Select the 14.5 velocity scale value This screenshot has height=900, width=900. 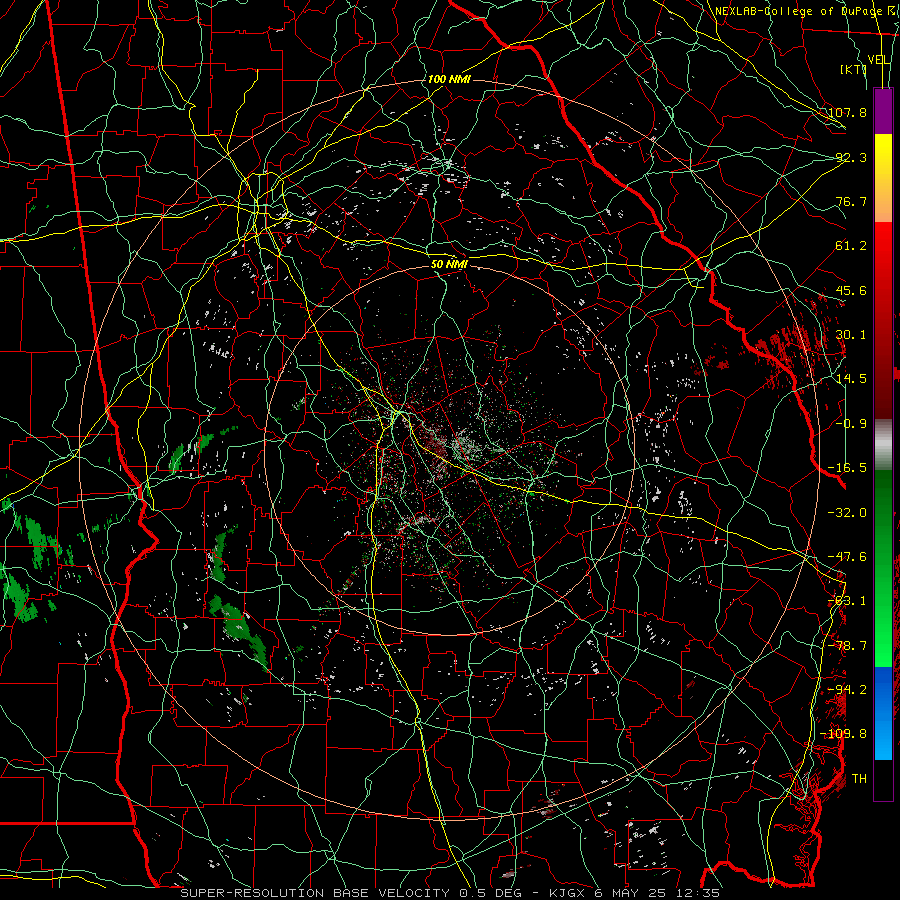(851, 379)
